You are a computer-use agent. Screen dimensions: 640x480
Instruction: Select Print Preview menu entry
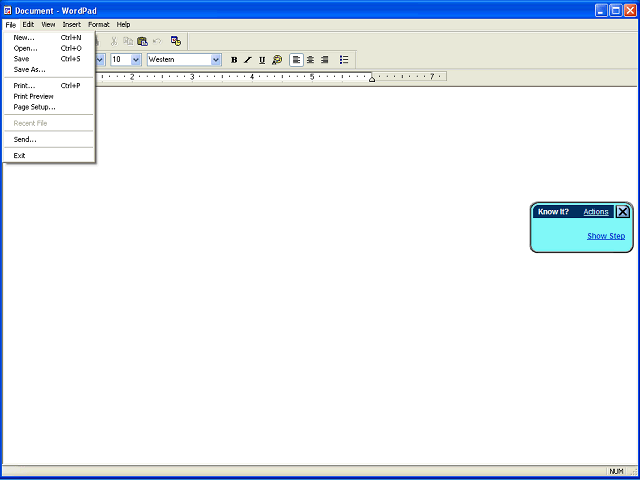pos(49,96)
